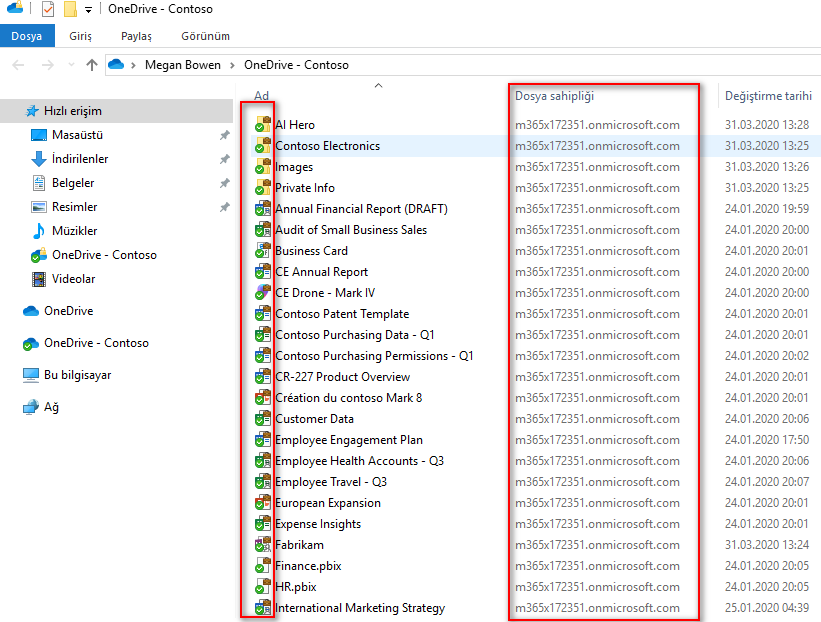Go forward using the Forward arrow
Viewport: 821px width, 622px height.
48,65
